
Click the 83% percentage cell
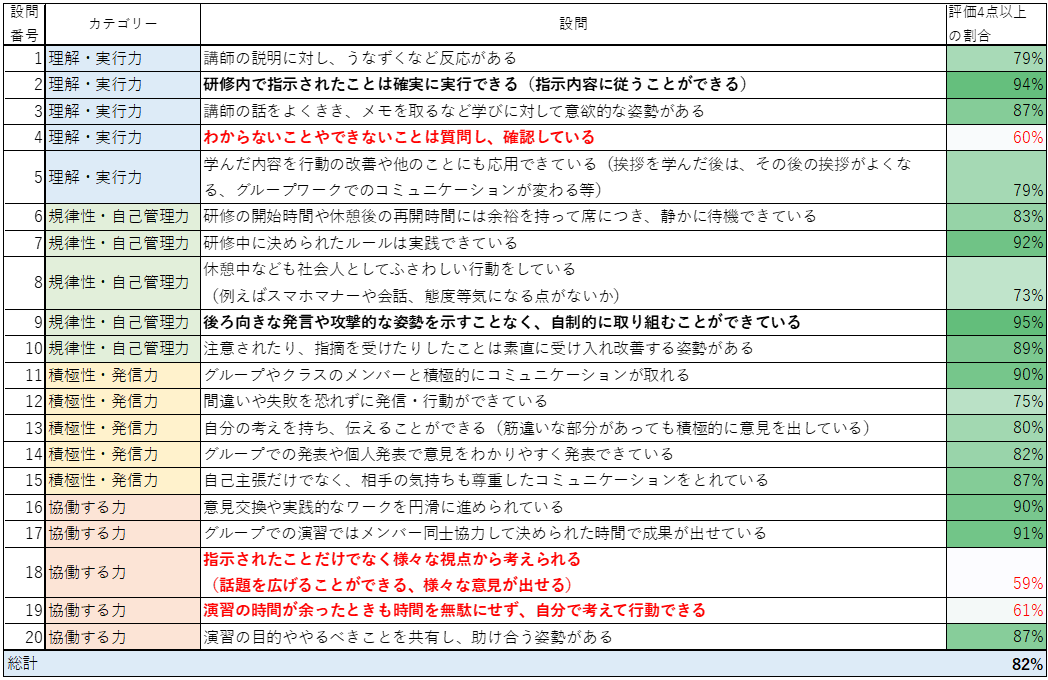coord(996,217)
